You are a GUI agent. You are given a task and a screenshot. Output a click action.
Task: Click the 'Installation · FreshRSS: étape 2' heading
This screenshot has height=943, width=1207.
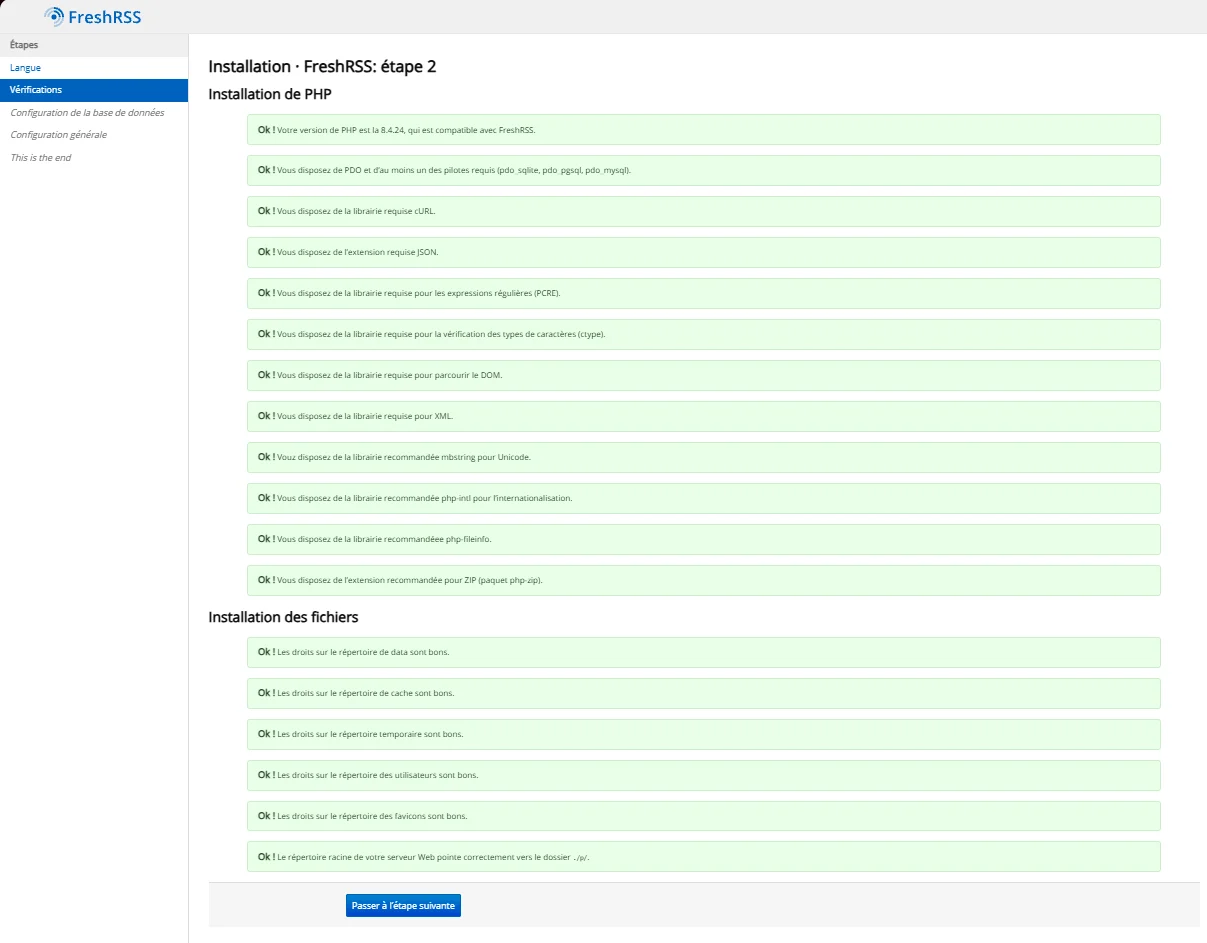tap(322, 67)
